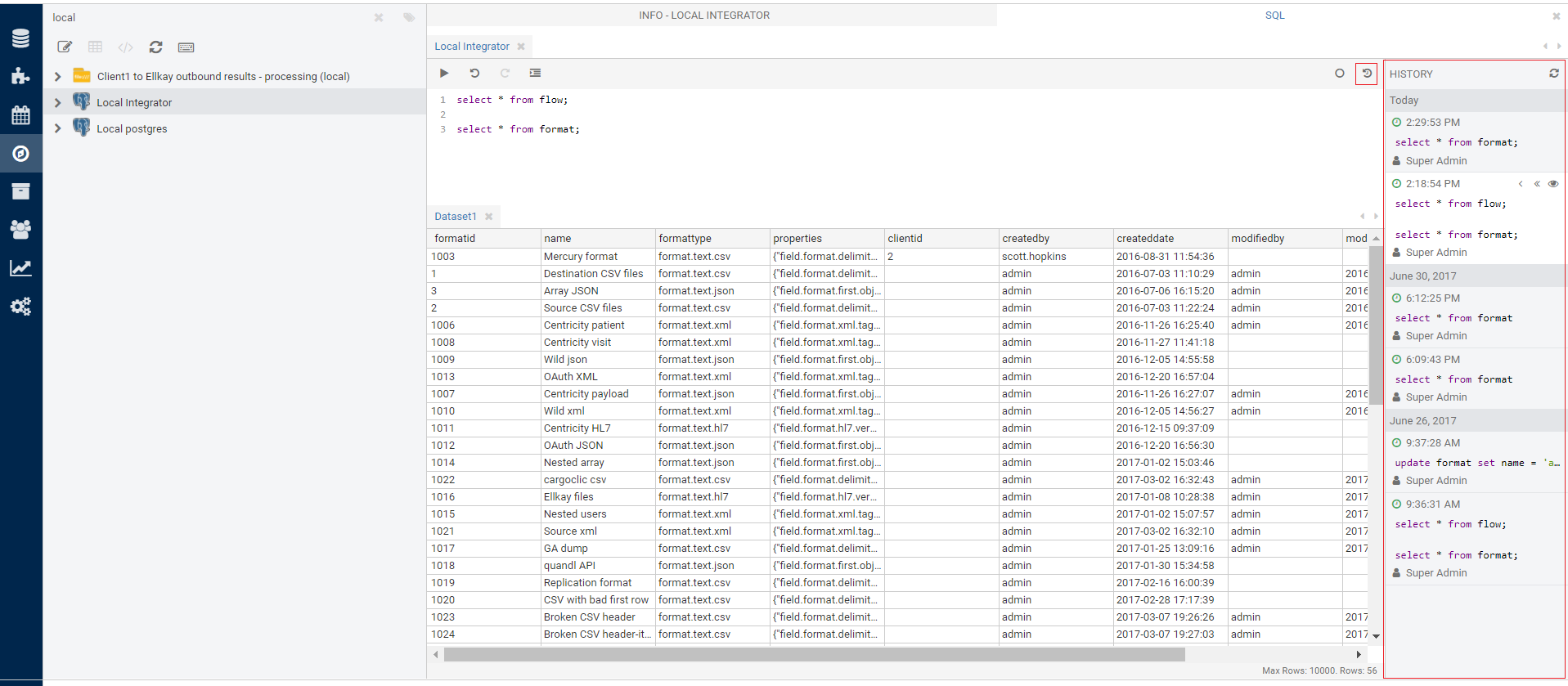Select formatid 1024 cell in results grid
1568x686 pixels.
click(x=484, y=634)
